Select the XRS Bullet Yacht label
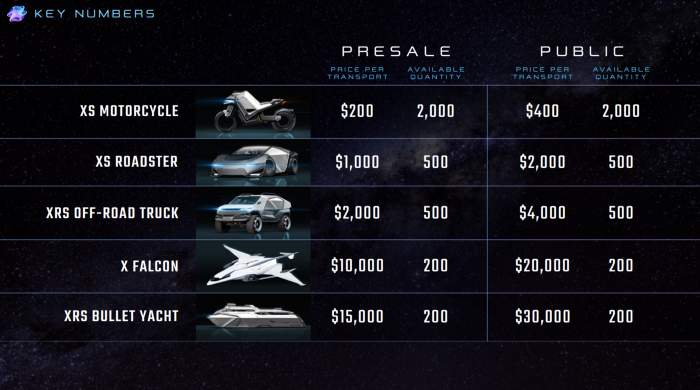This screenshot has width=700, height=390. coord(121,316)
